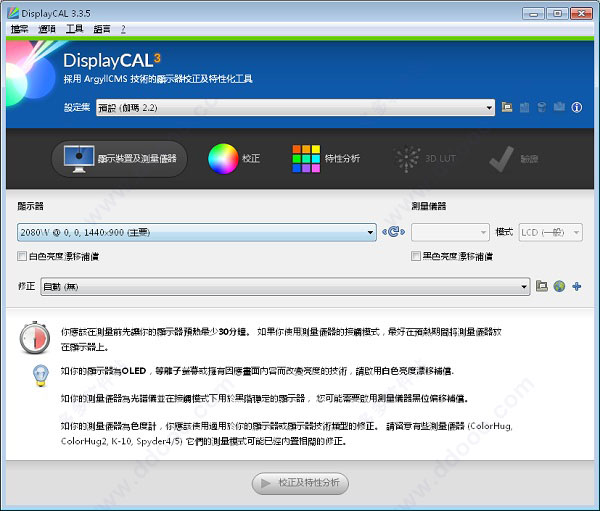Open the measurement instrument dropdown
600x511 pixels.
click(x=450, y=232)
